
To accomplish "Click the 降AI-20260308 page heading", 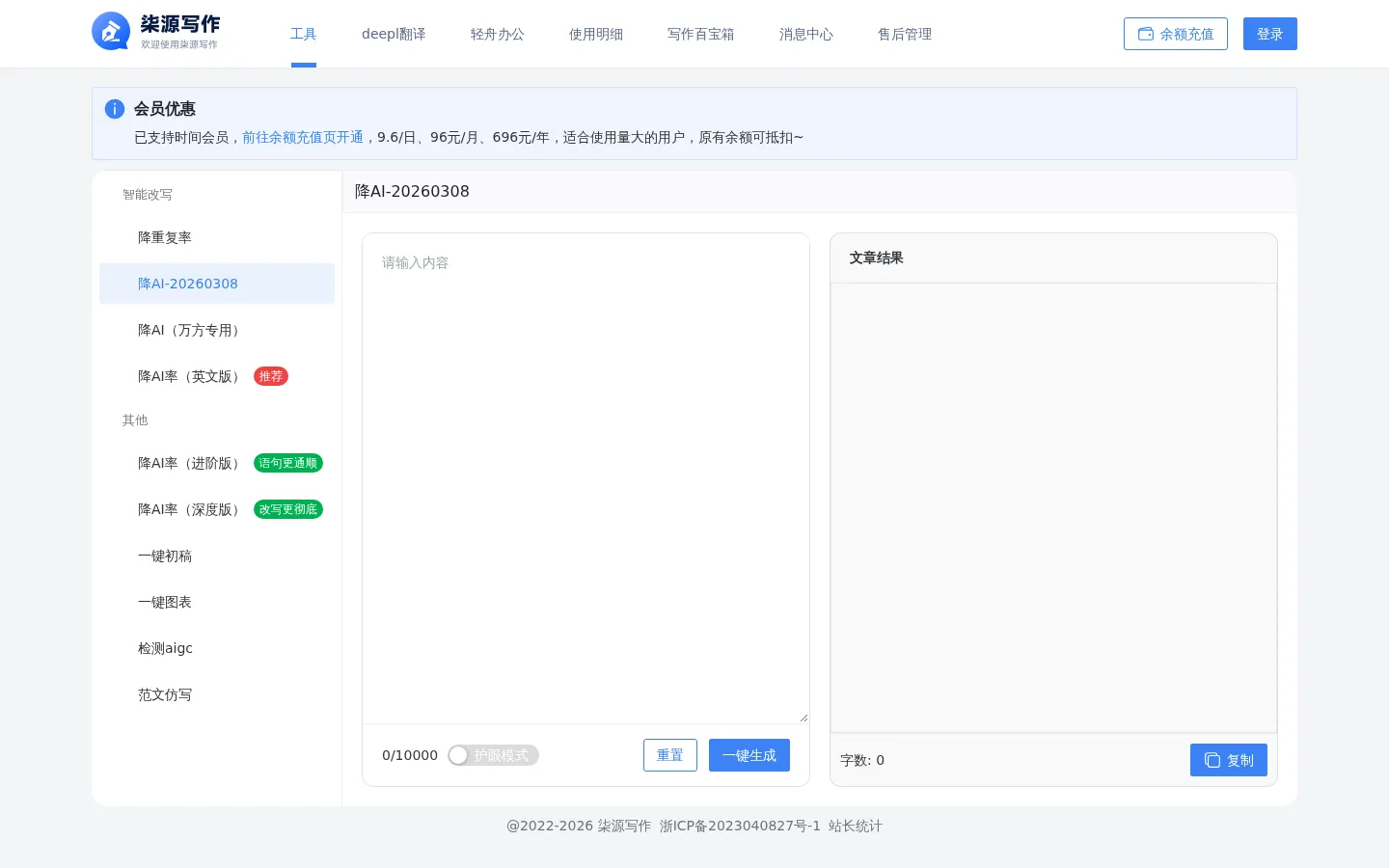I will click(x=412, y=191).
